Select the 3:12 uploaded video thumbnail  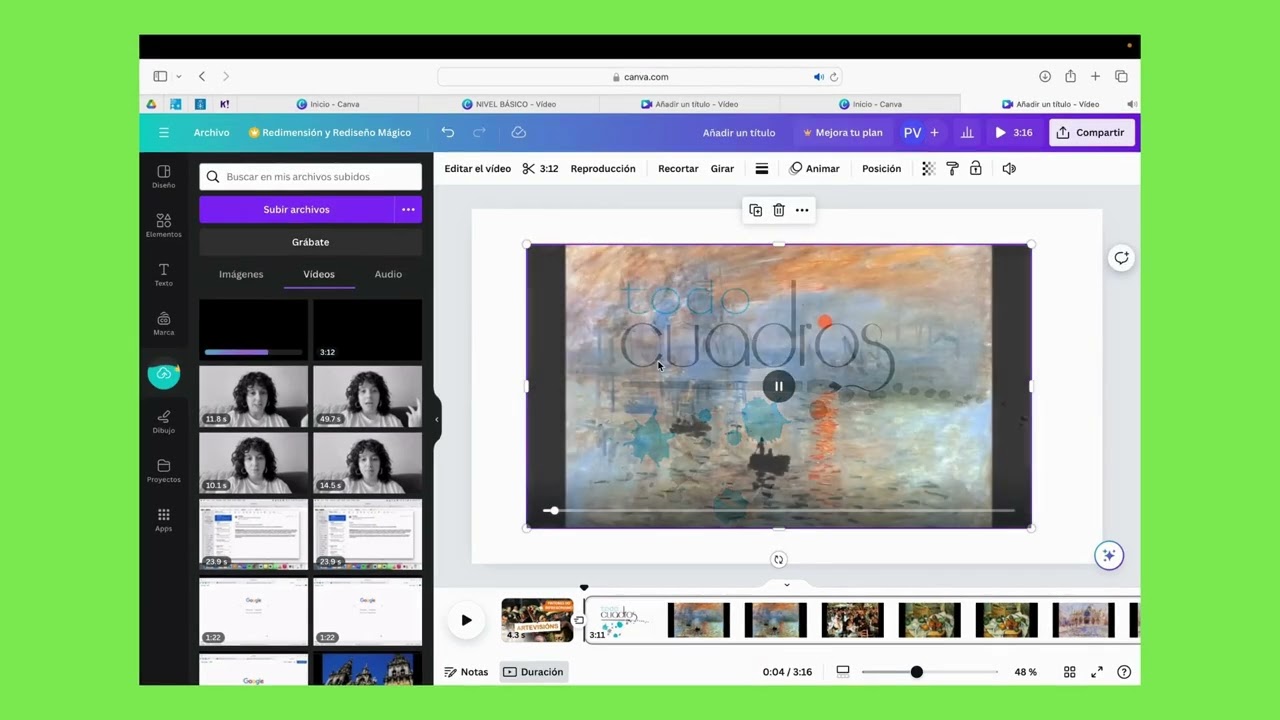367,330
